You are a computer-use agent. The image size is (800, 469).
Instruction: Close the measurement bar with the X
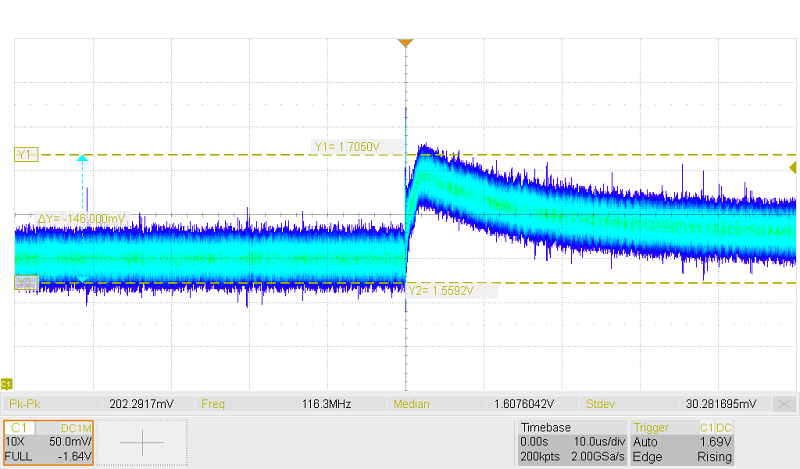[x=785, y=404]
